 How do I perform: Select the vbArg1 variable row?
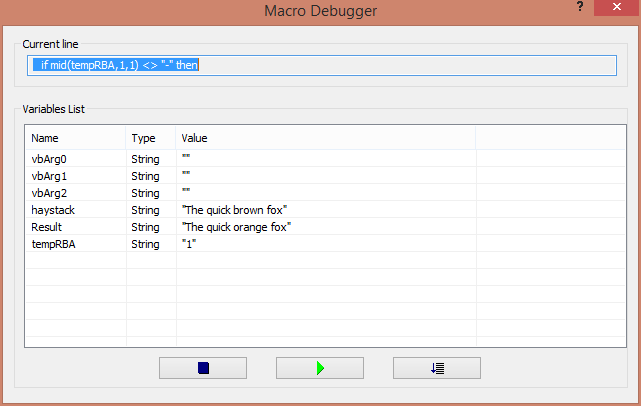(325, 176)
